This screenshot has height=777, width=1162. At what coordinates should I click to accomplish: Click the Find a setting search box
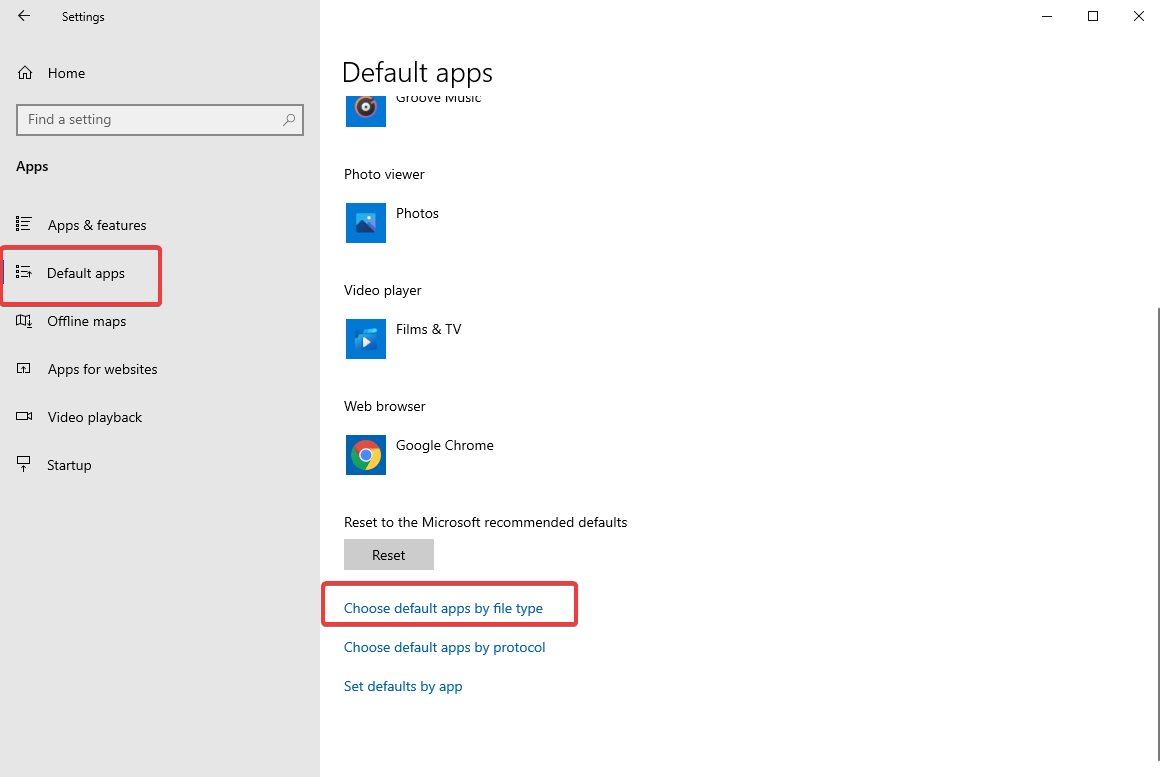coord(159,119)
